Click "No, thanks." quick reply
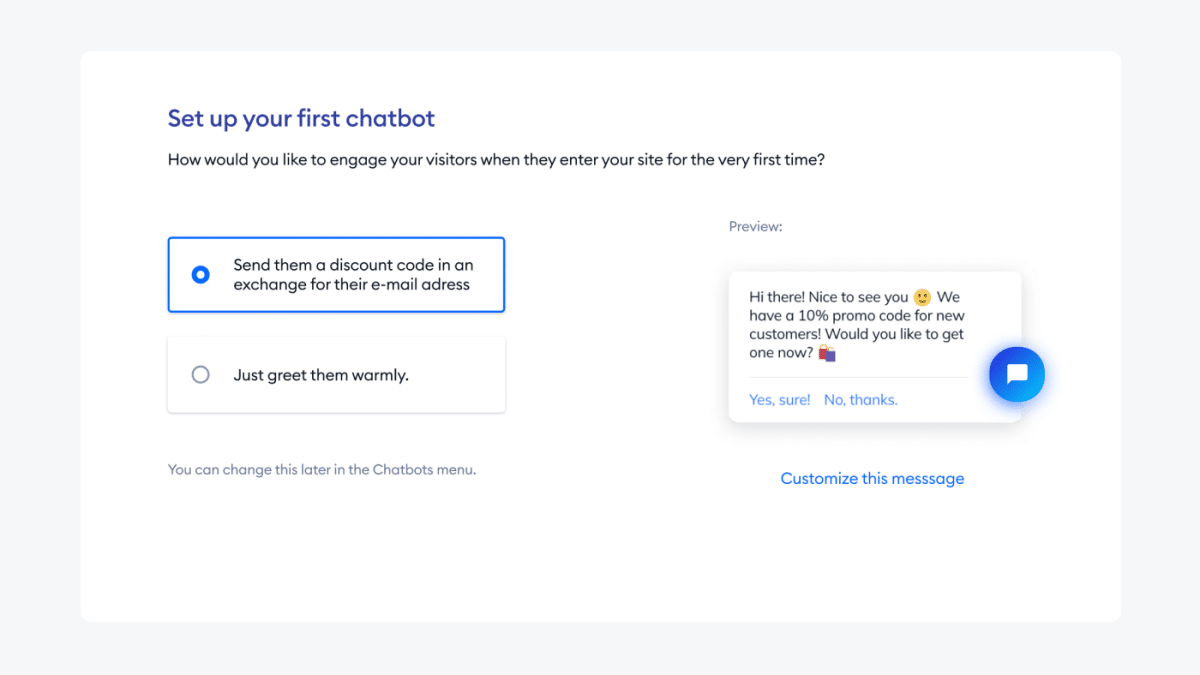1200x675 pixels. tap(860, 399)
